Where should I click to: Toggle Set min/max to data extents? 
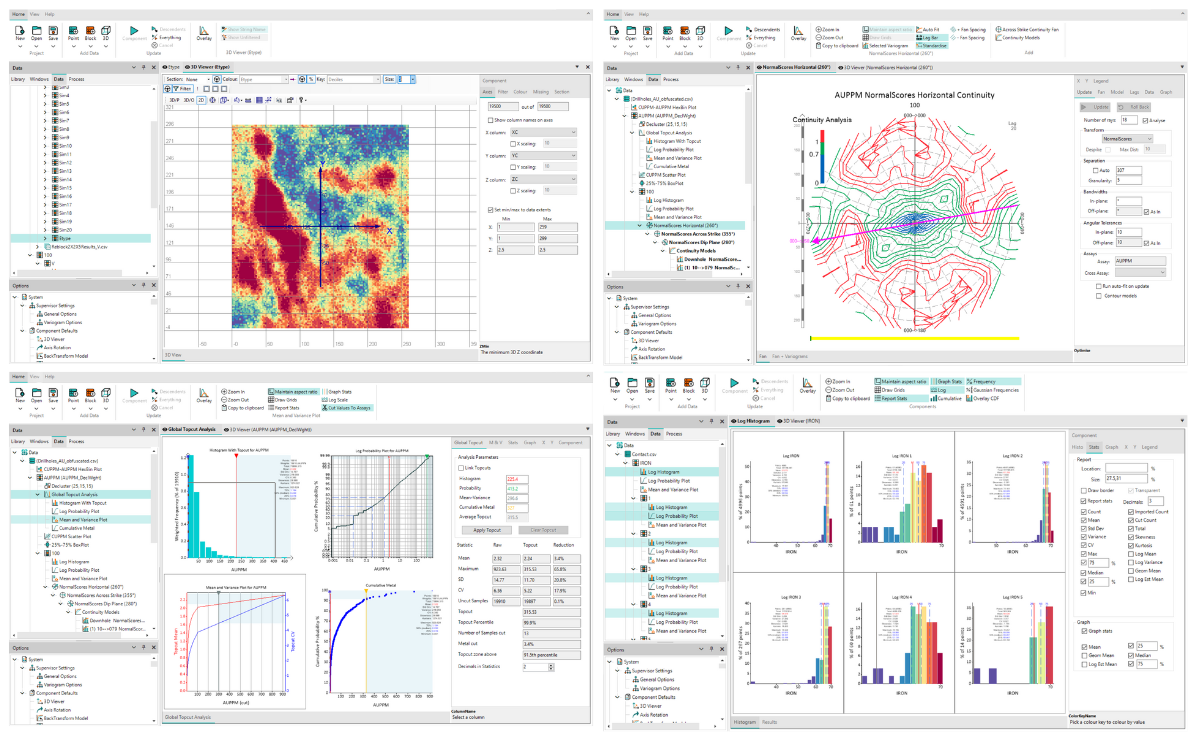pyautogui.click(x=490, y=210)
